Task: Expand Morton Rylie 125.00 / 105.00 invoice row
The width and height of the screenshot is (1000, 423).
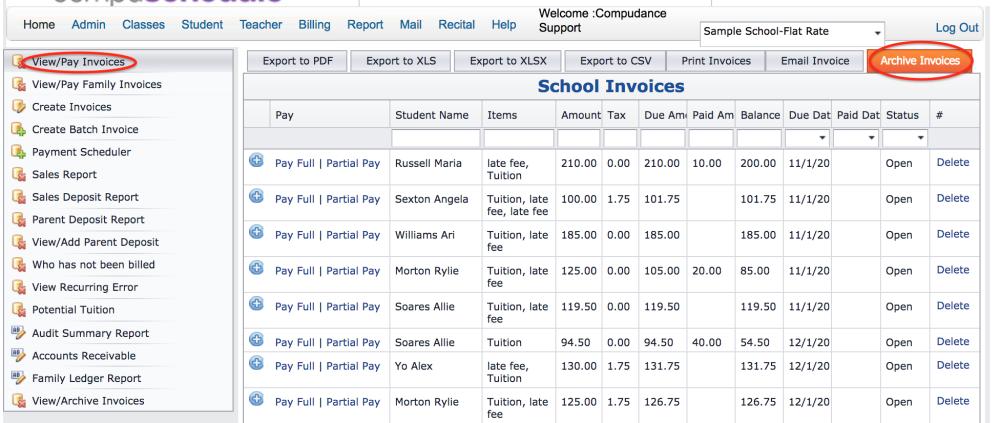Action: click(x=256, y=268)
